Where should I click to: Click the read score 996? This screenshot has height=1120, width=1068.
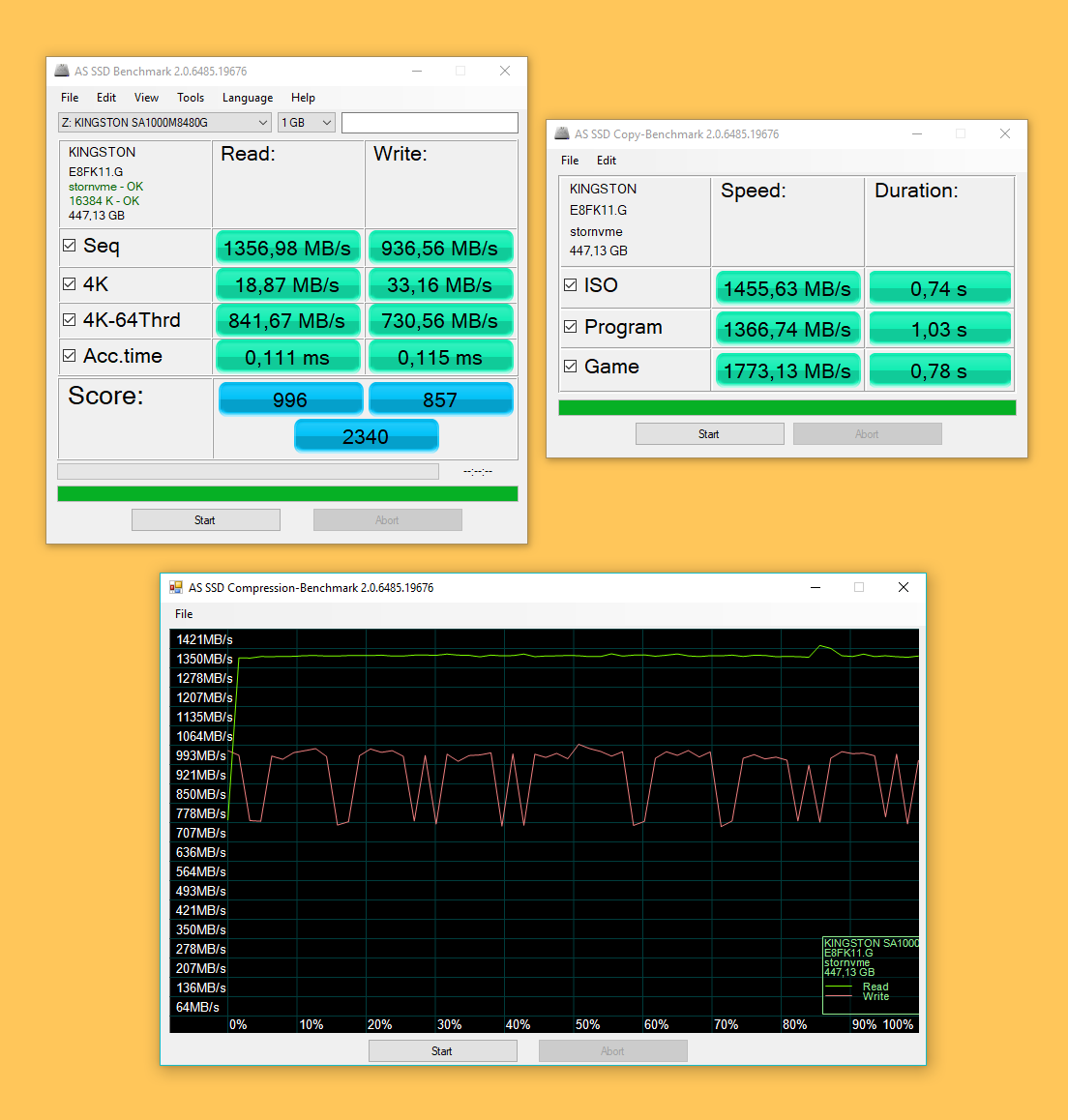pyautogui.click(x=291, y=398)
